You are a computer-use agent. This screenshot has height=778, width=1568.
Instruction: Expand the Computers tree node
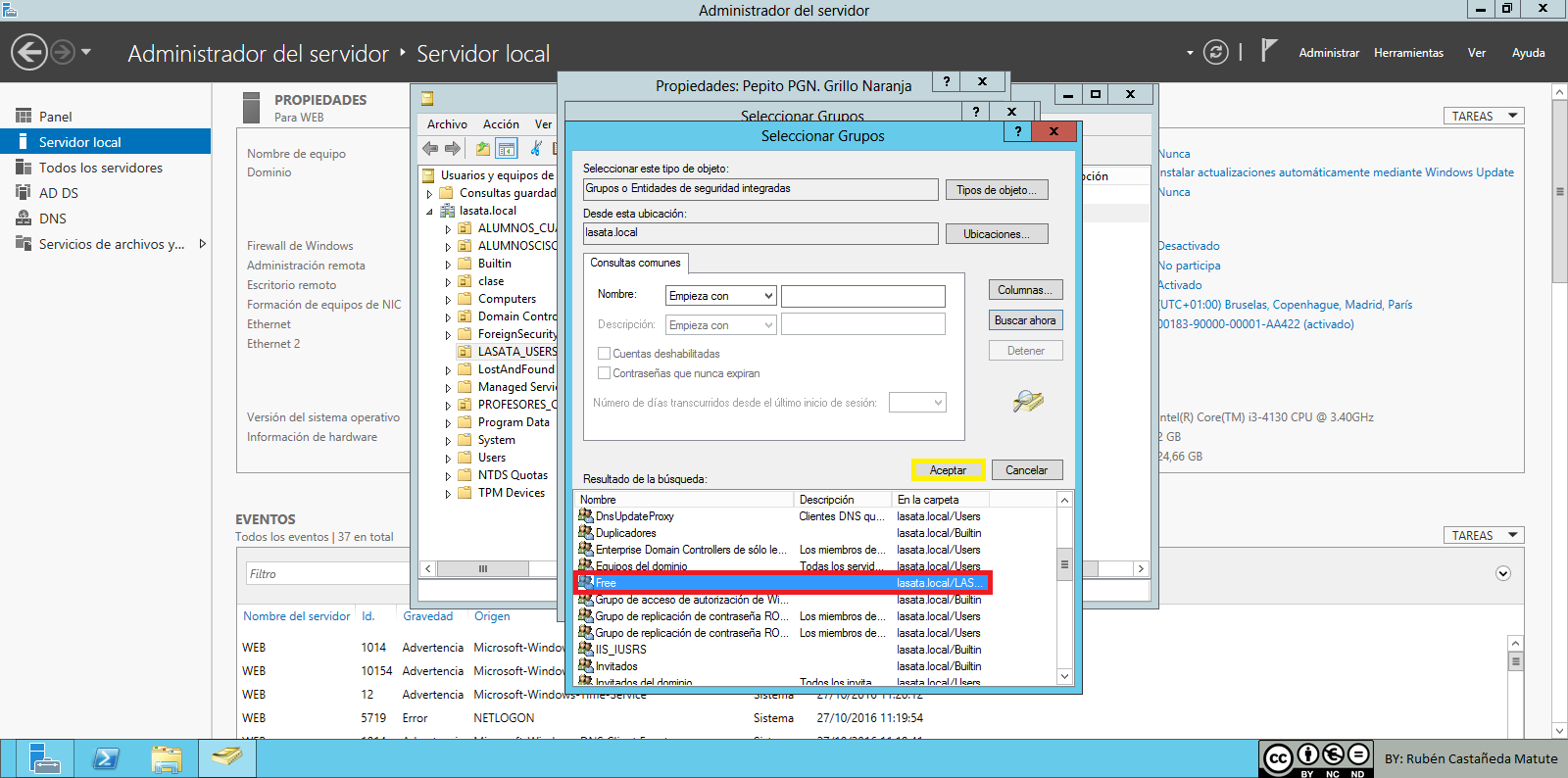coord(448,299)
